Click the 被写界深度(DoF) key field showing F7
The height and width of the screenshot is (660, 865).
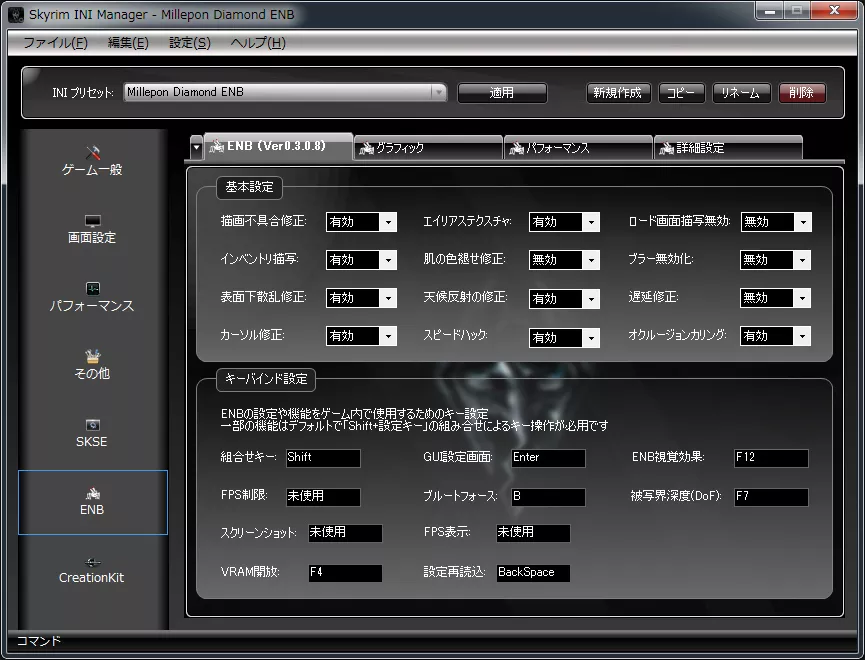771,497
